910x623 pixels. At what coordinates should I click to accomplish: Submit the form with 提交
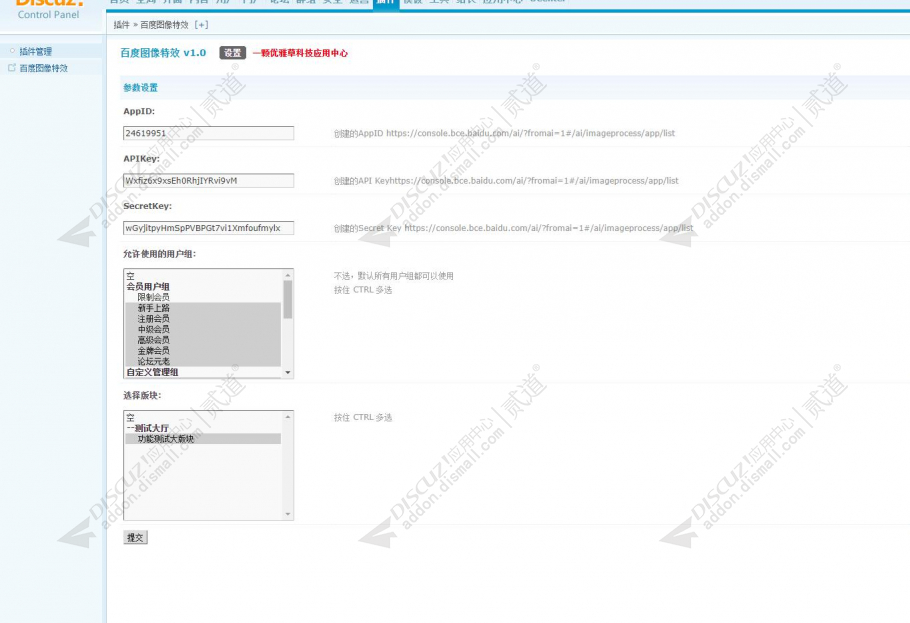pos(135,538)
